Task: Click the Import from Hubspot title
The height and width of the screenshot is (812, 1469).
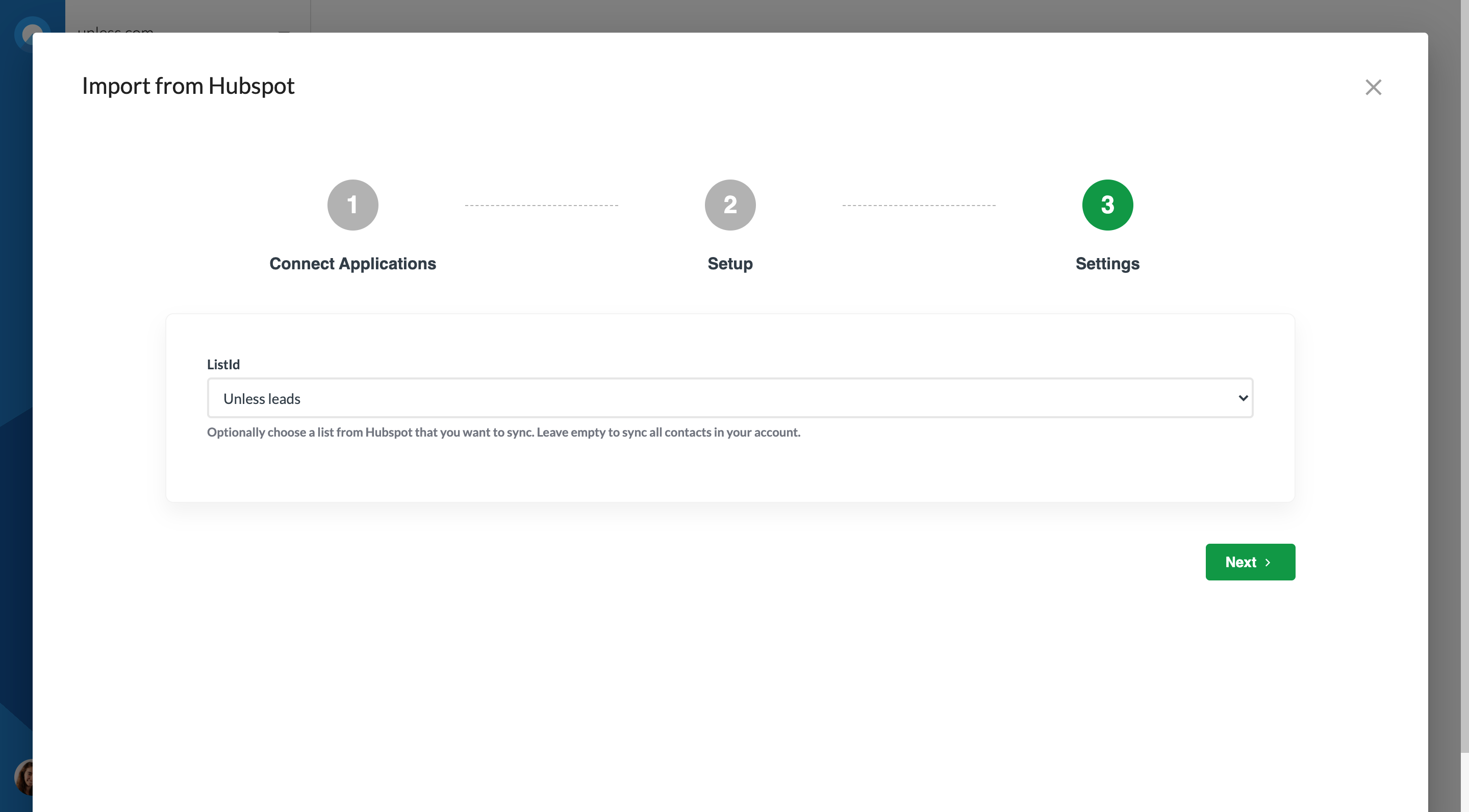Action: [188, 86]
